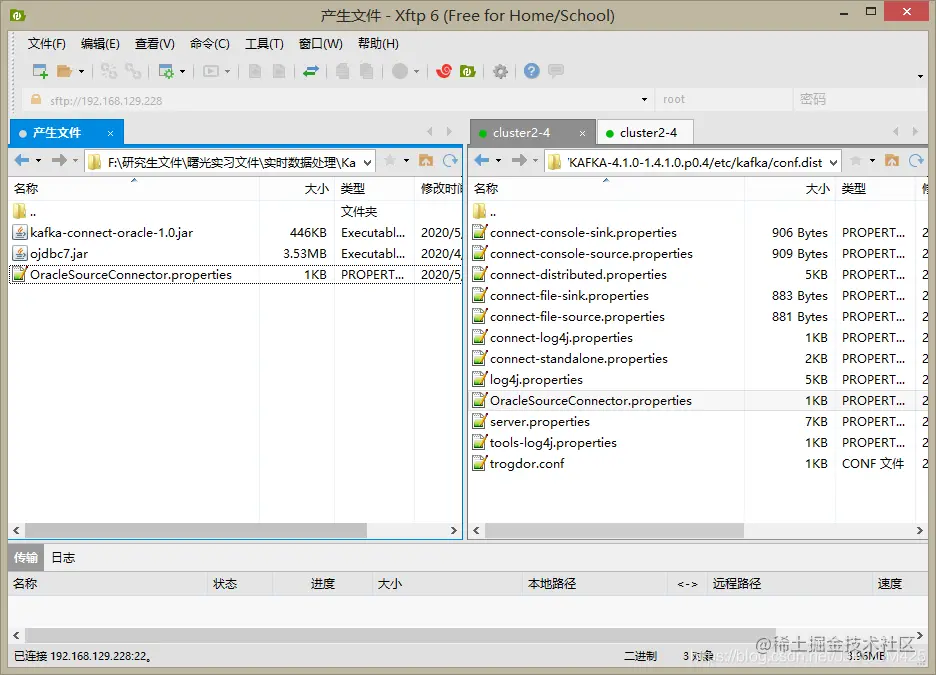Screen dimensions: 936x675
Task: Refresh the local pane listing
Action: tap(450, 161)
